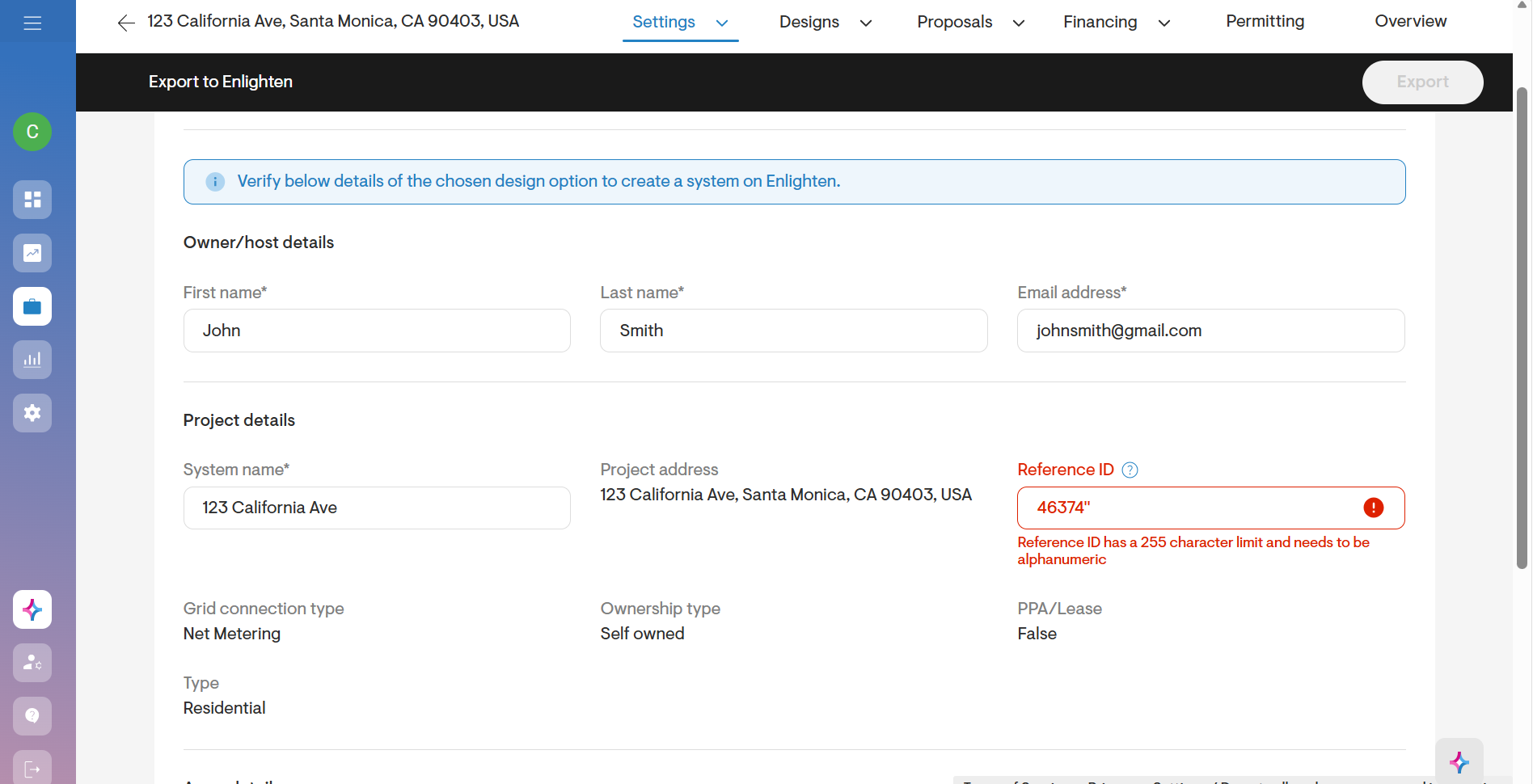Open the dashboard grid icon in sidebar
The image size is (1533, 784).
coord(32,200)
